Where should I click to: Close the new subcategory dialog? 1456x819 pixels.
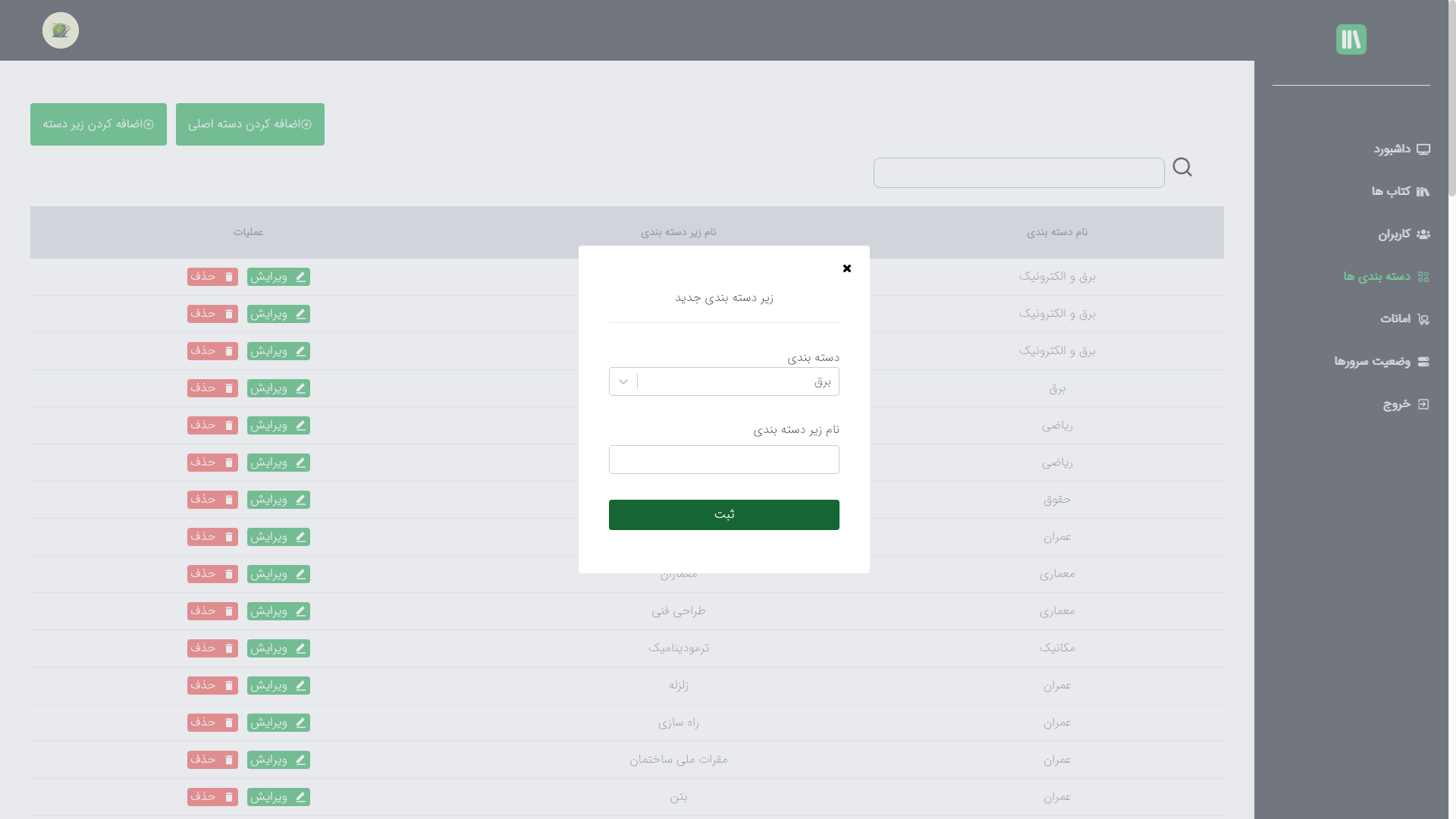tap(847, 268)
